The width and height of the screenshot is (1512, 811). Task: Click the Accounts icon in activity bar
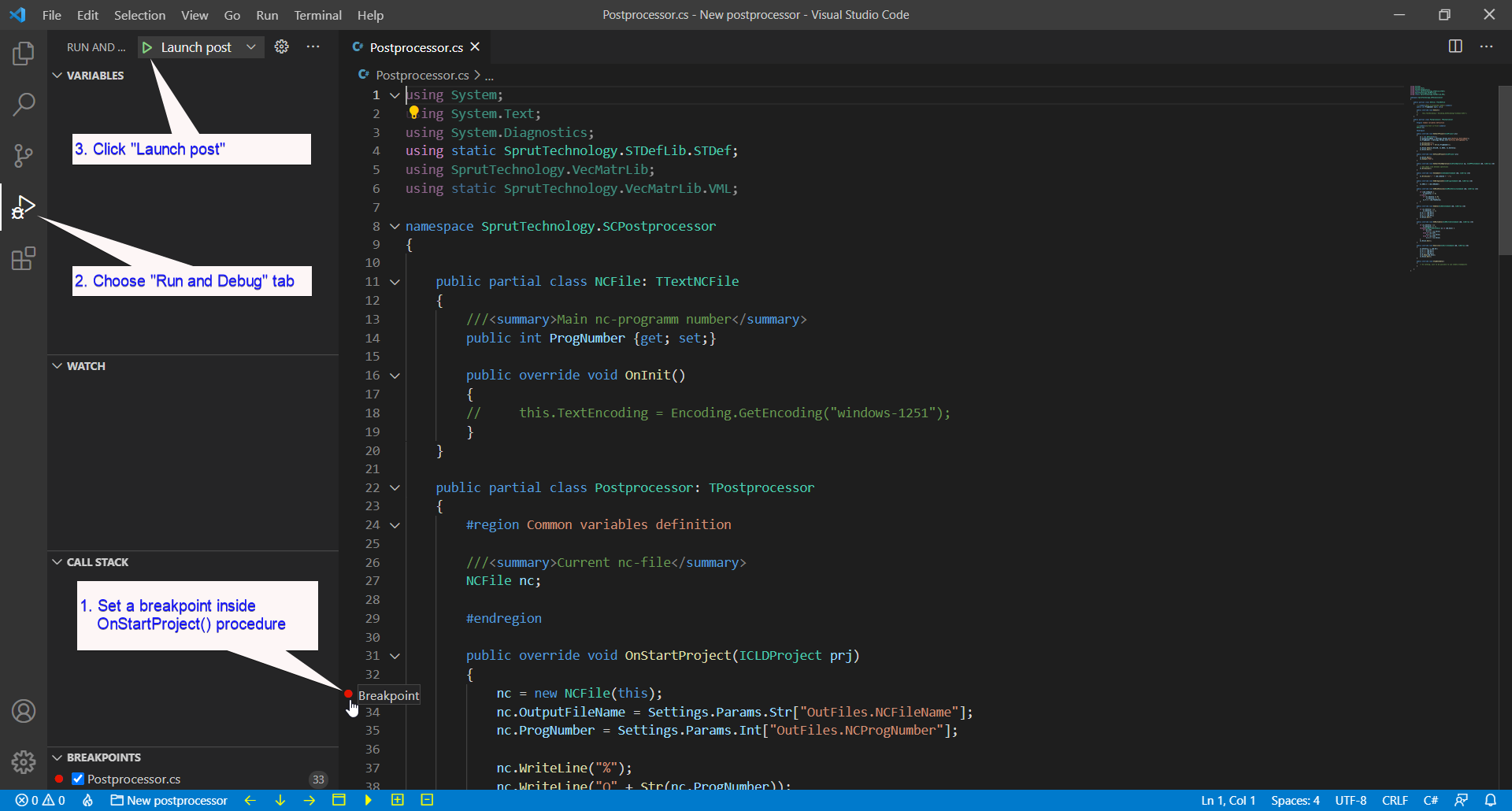24,710
